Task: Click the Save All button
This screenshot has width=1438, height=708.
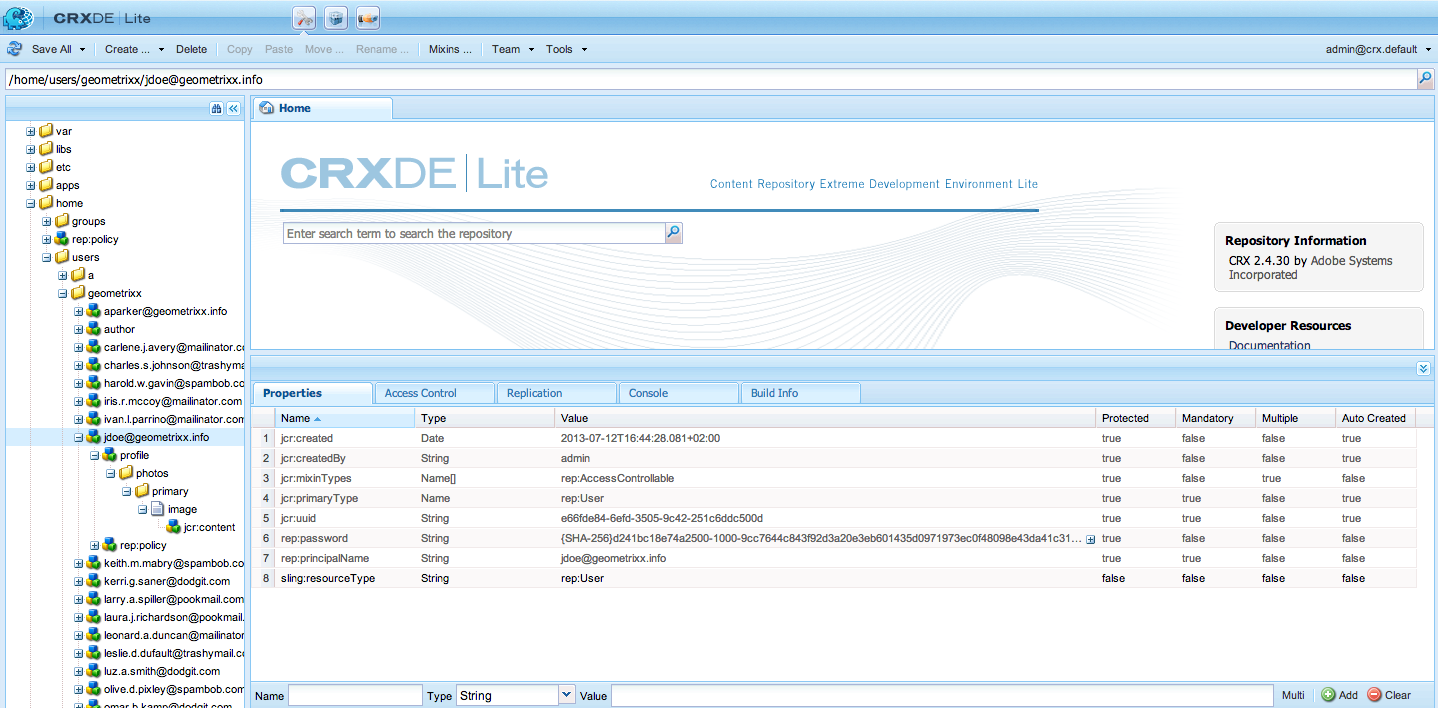Action: click(x=52, y=49)
